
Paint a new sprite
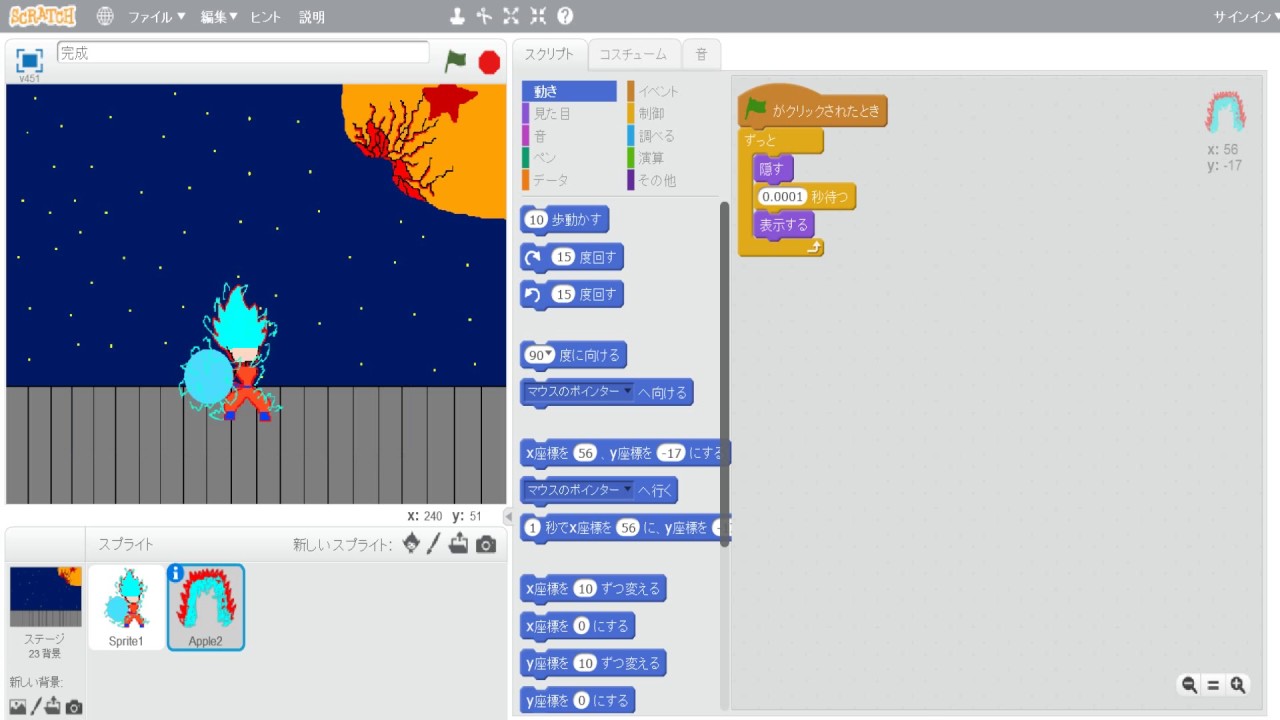pyautogui.click(x=434, y=543)
